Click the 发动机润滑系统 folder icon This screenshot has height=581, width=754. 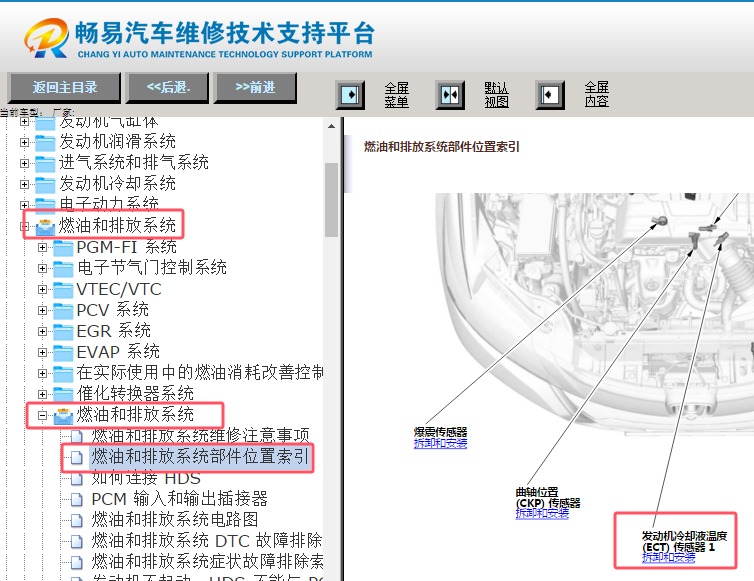45,143
